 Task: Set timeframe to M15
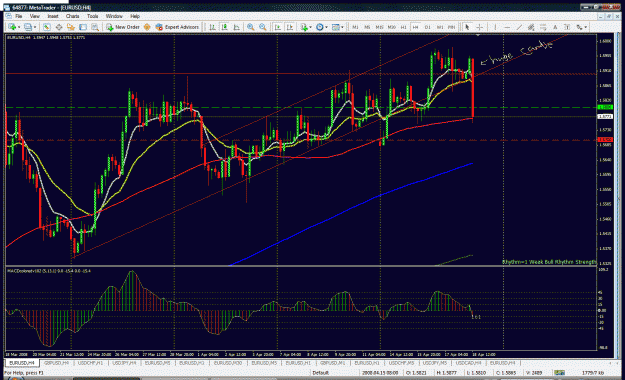tap(379, 27)
